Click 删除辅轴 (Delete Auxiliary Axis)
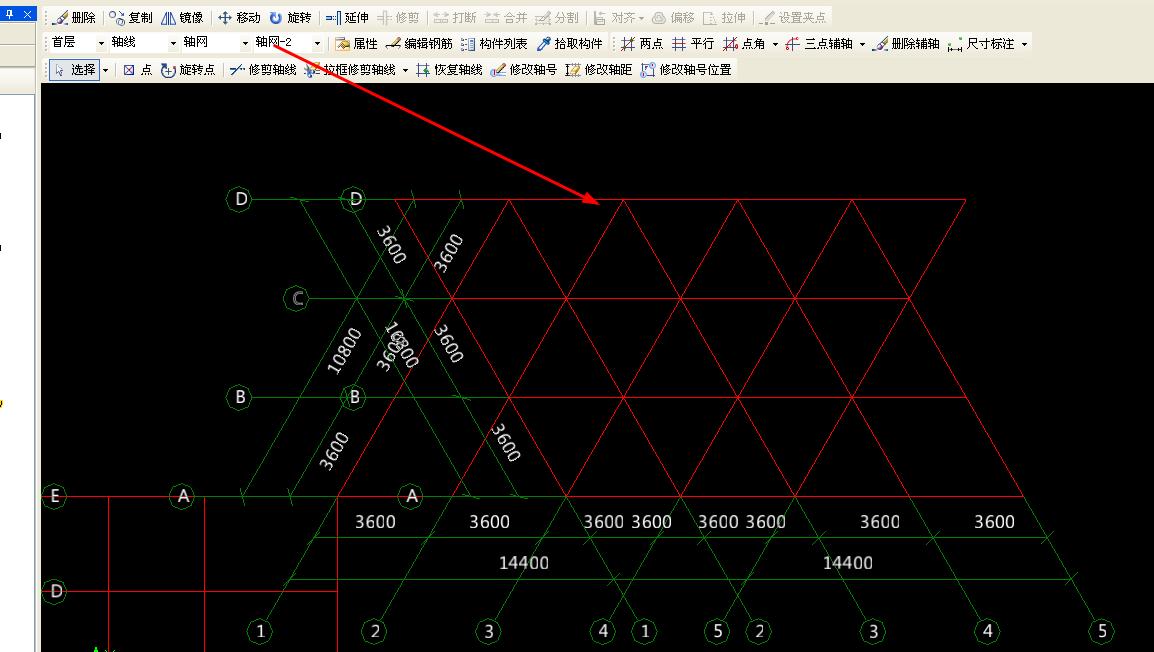 point(906,43)
